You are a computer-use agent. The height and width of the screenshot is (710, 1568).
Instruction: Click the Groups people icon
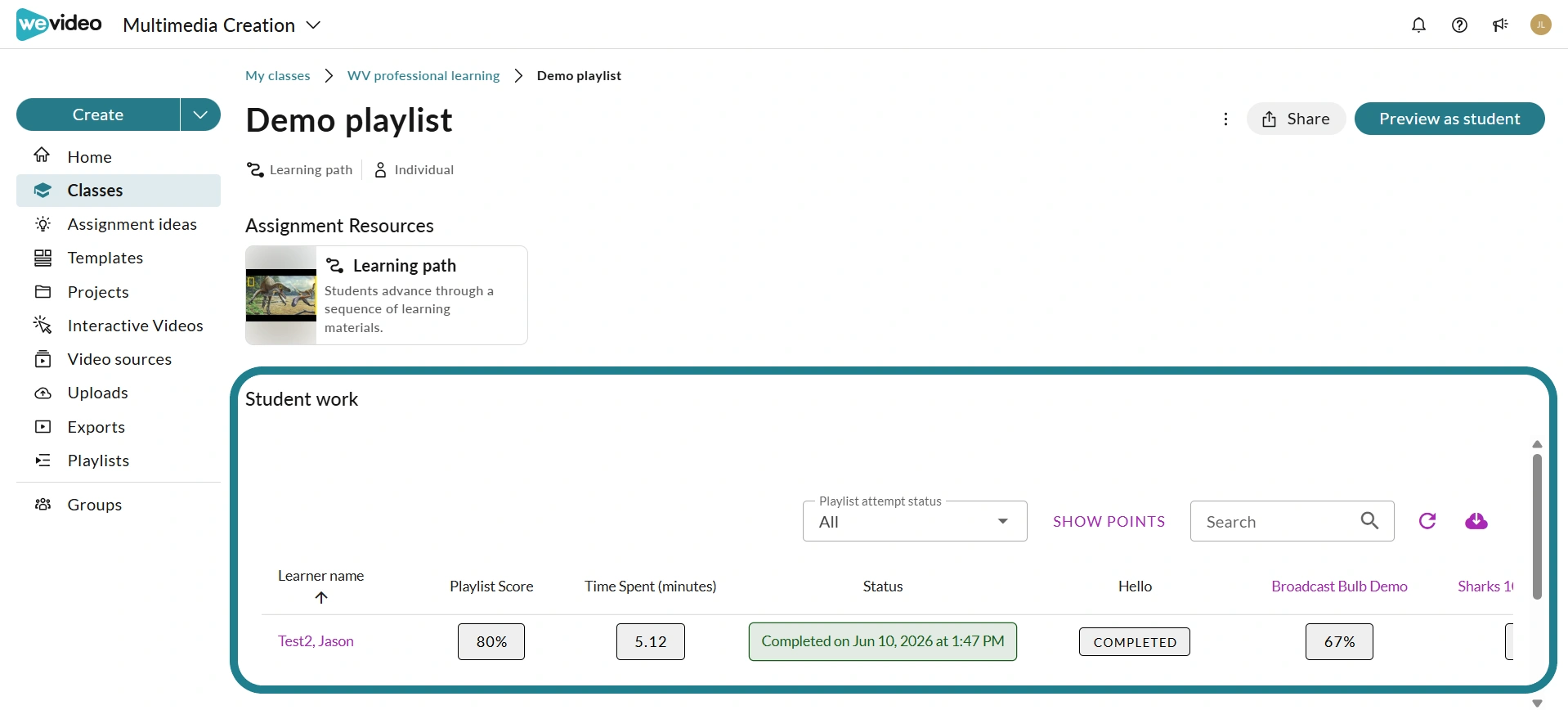point(43,505)
